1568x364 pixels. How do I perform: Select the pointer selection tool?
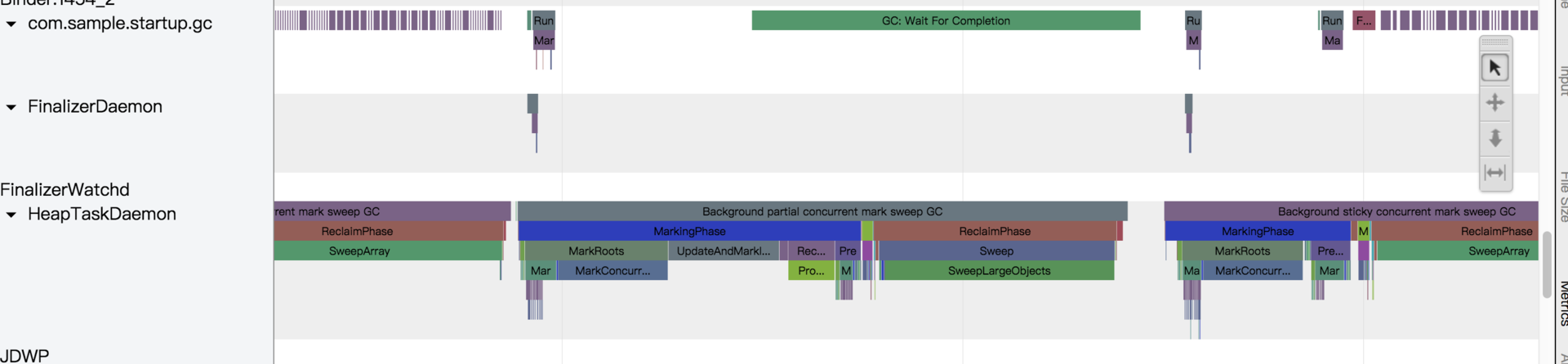(1494, 68)
